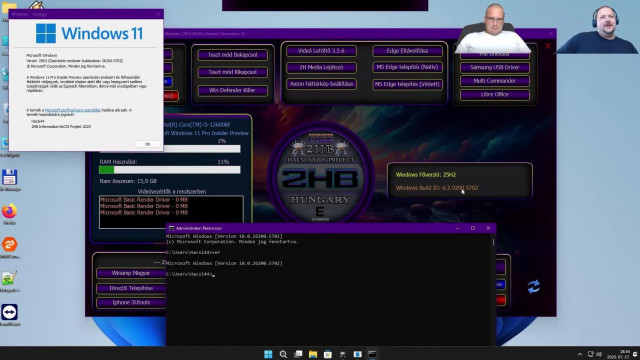Open Microsoft Store from the taskbar
This screenshot has width=640, height=360.
(328, 354)
